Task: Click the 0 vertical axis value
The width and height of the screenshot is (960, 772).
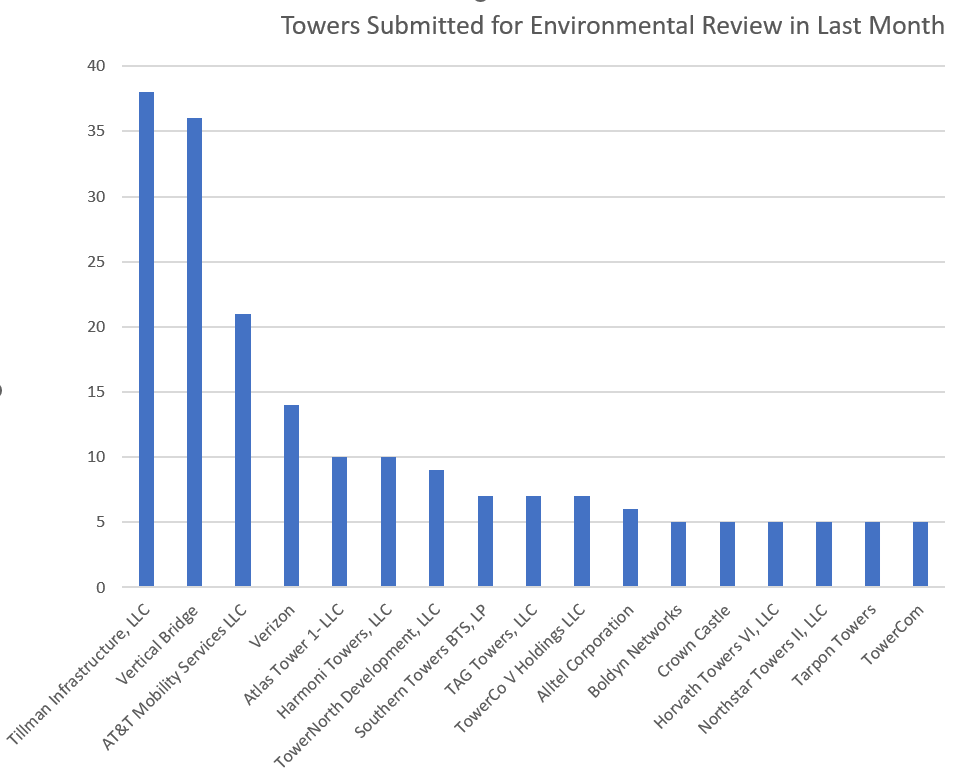Action: pyautogui.click(x=100, y=588)
